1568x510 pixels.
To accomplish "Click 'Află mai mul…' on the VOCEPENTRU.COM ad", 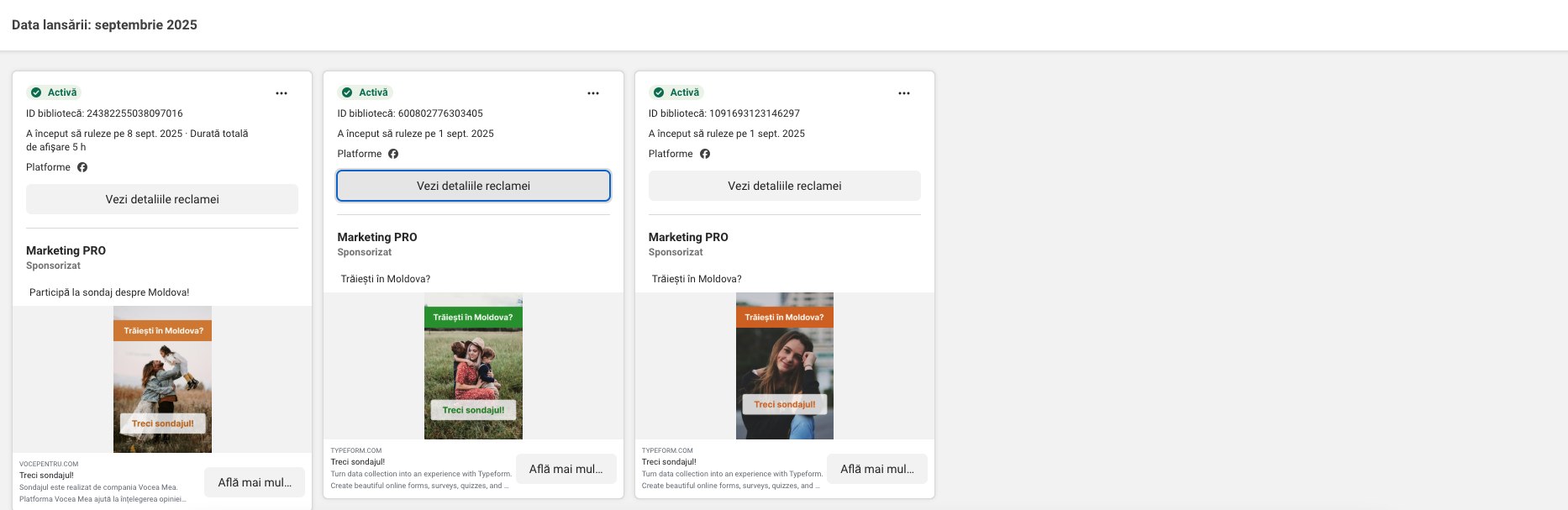I will [x=255, y=482].
